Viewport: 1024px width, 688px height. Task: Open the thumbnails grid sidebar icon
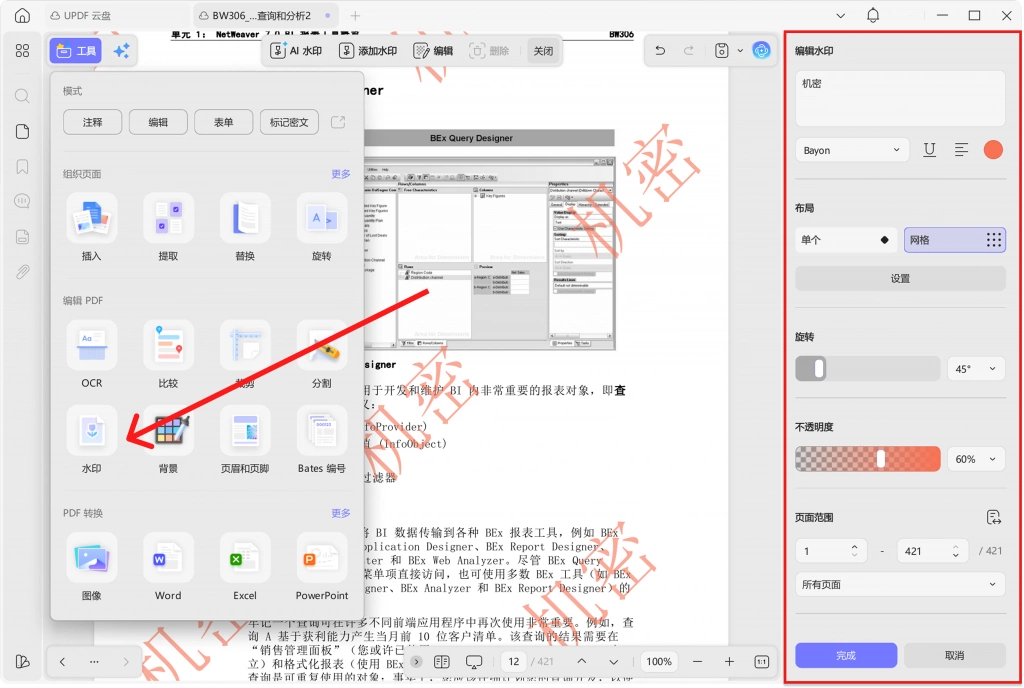[x=22, y=50]
